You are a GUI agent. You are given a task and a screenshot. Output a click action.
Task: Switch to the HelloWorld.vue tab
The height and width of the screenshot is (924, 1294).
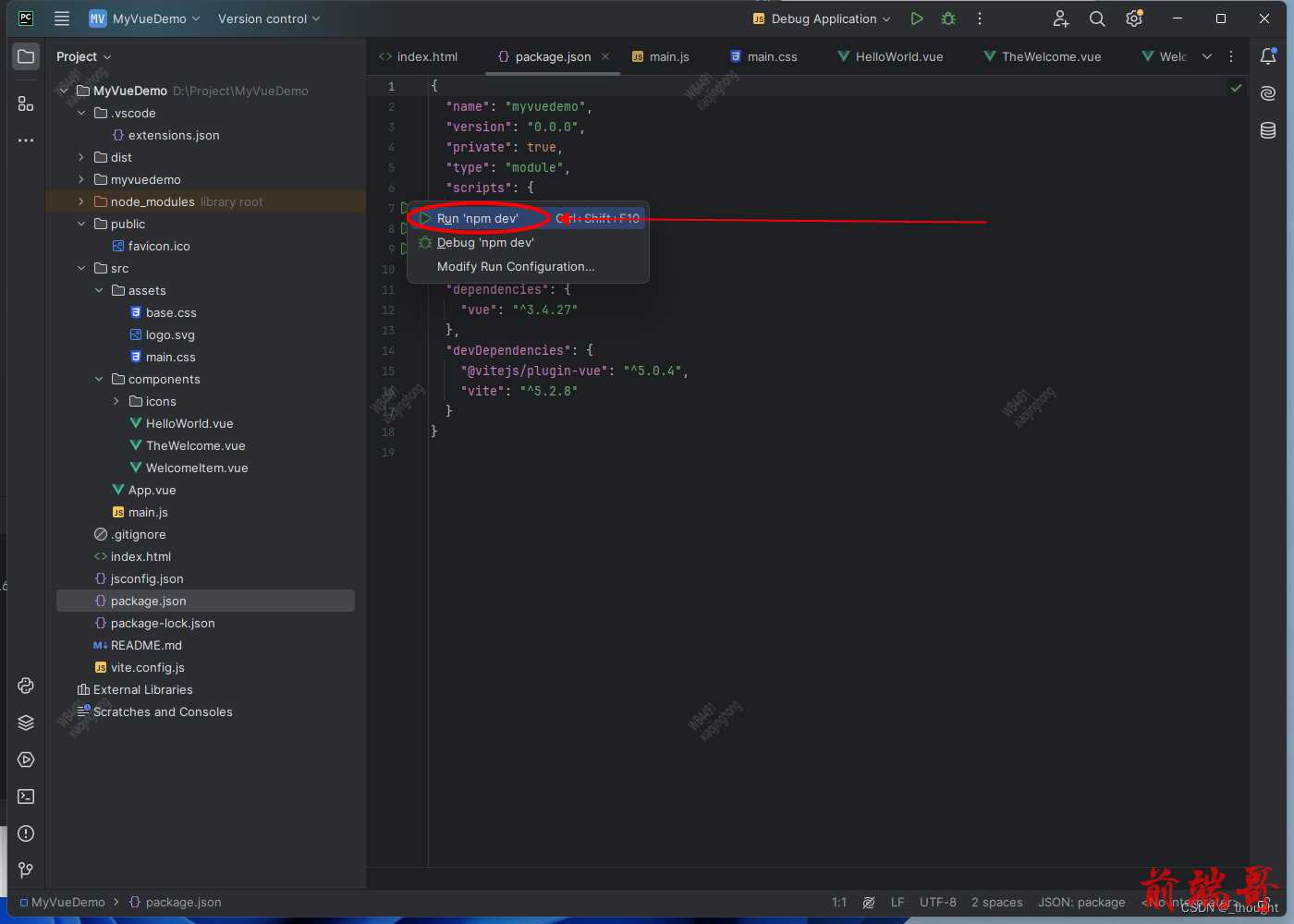pos(890,56)
